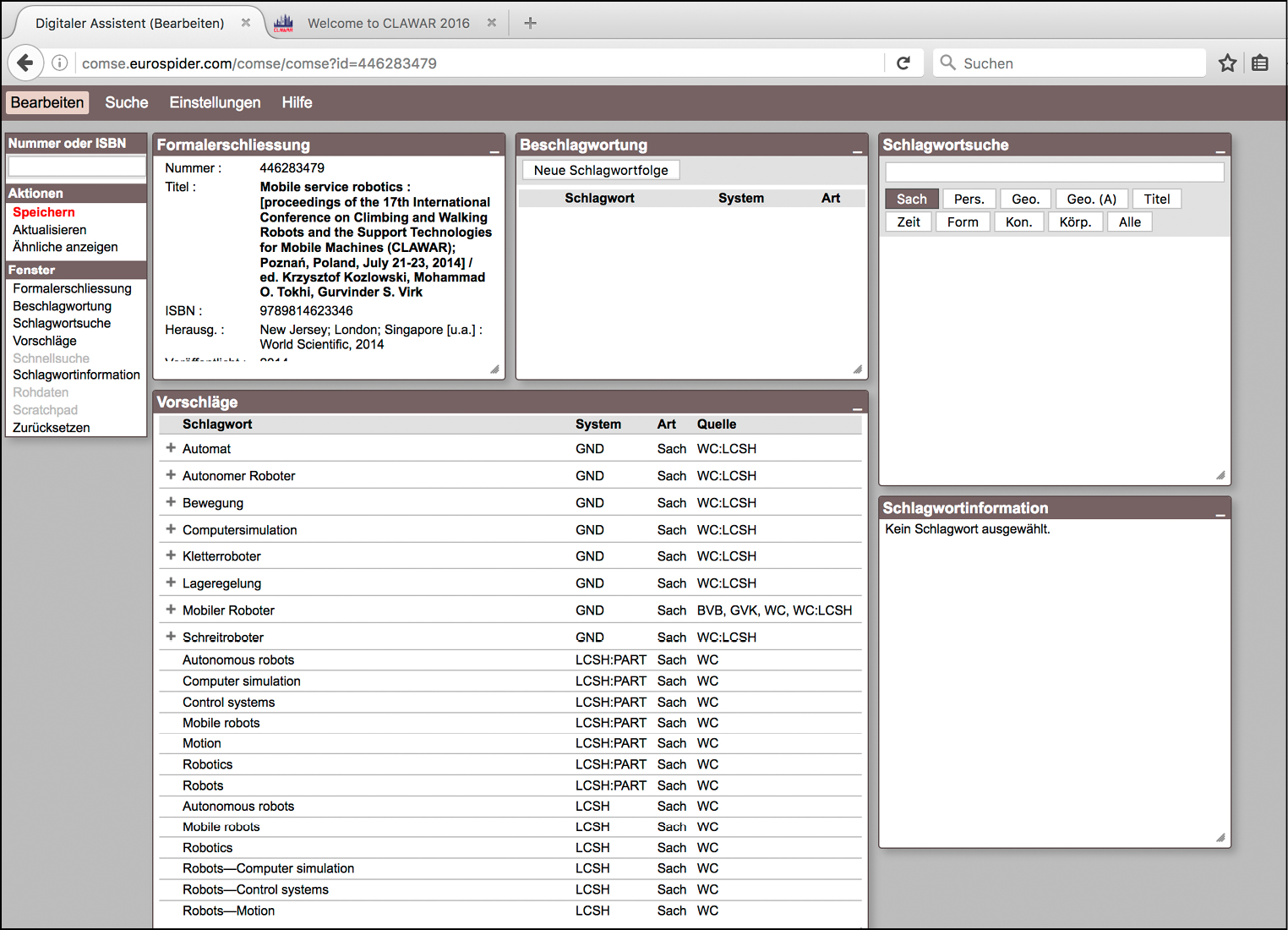Expand the Lageregelung suggestion row
The width and height of the screenshot is (1288, 930).
coord(171,583)
